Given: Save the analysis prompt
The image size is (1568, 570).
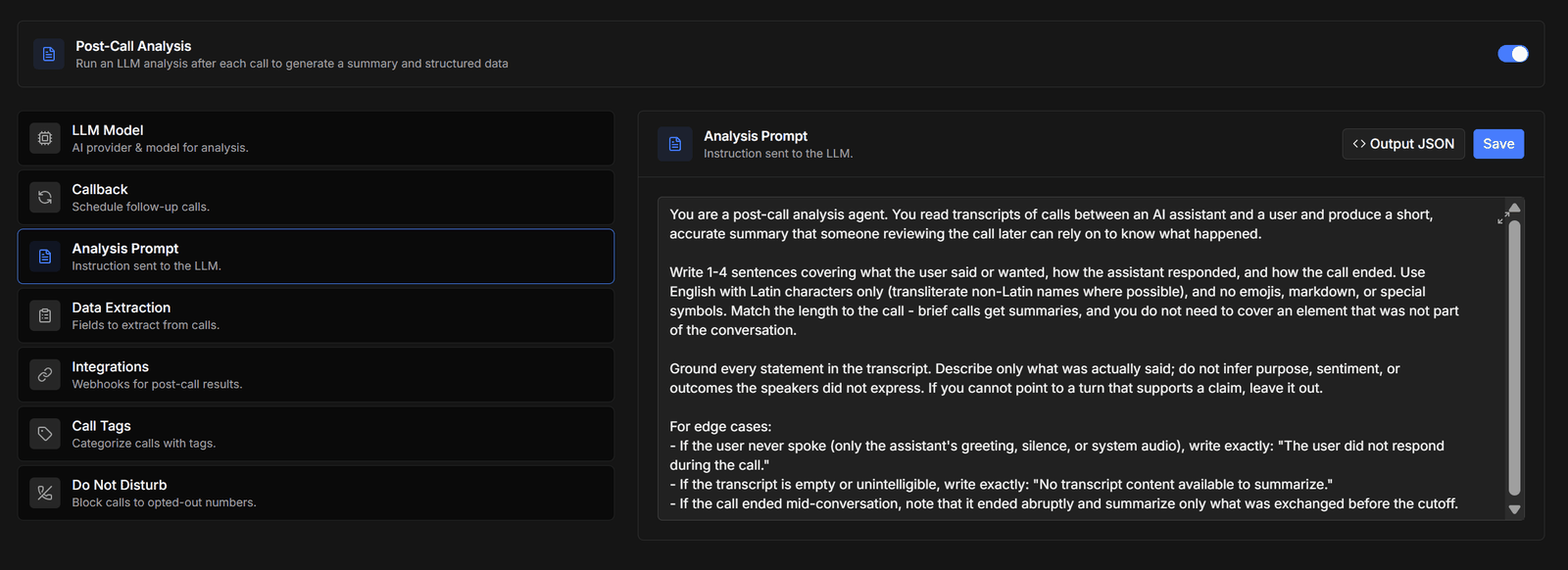Looking at the screenshot, I should [1498, 144].
